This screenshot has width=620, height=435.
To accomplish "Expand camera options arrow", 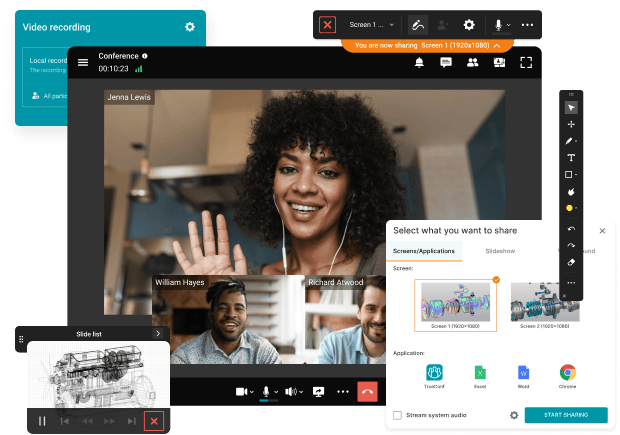I will pyautogui.click(x=251, y=392).
